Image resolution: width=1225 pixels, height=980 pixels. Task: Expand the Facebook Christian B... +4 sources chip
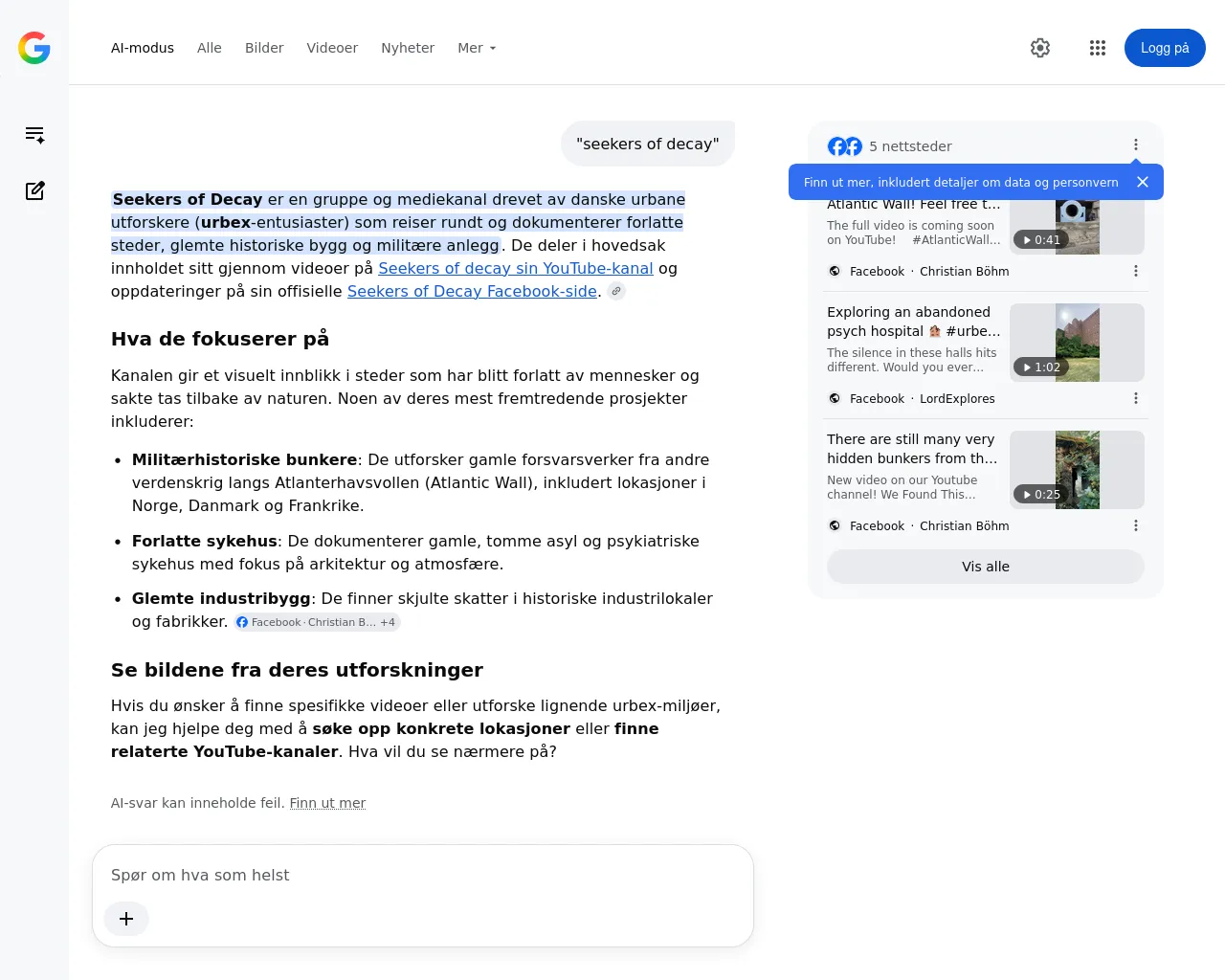pyautogui.click(x=317, y=622)
